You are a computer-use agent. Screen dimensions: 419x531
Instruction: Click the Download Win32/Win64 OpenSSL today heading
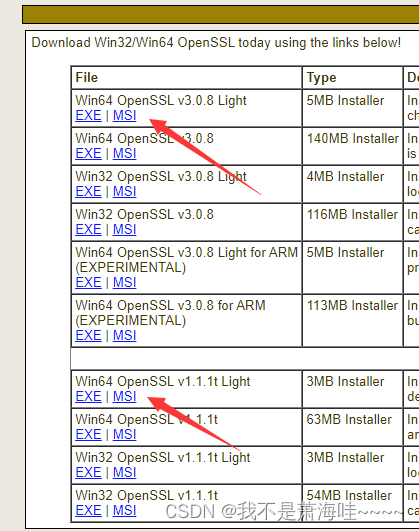click(x=216, y=43)
